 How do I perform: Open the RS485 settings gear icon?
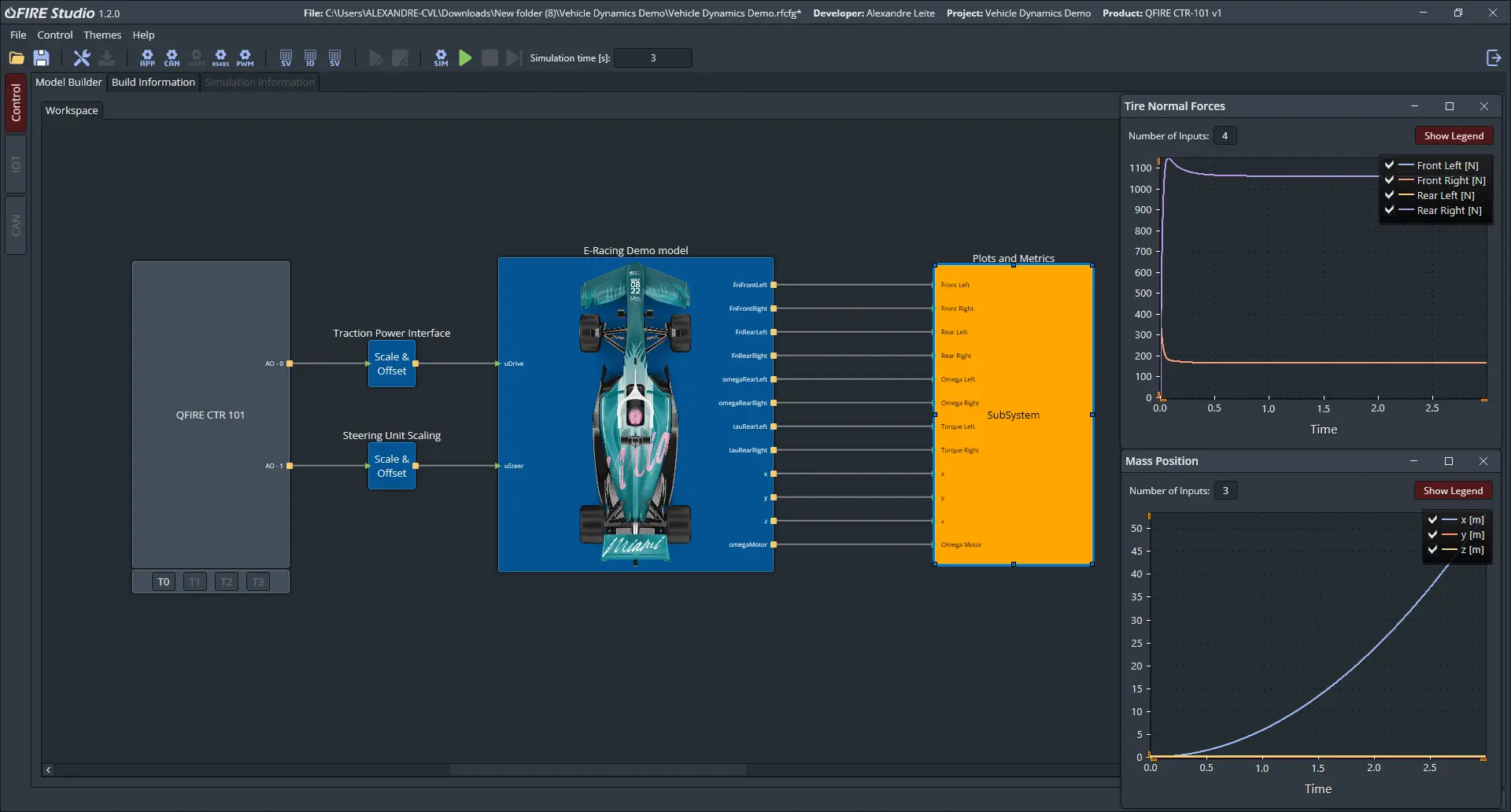pyautogui.click(x=221, y=57)
